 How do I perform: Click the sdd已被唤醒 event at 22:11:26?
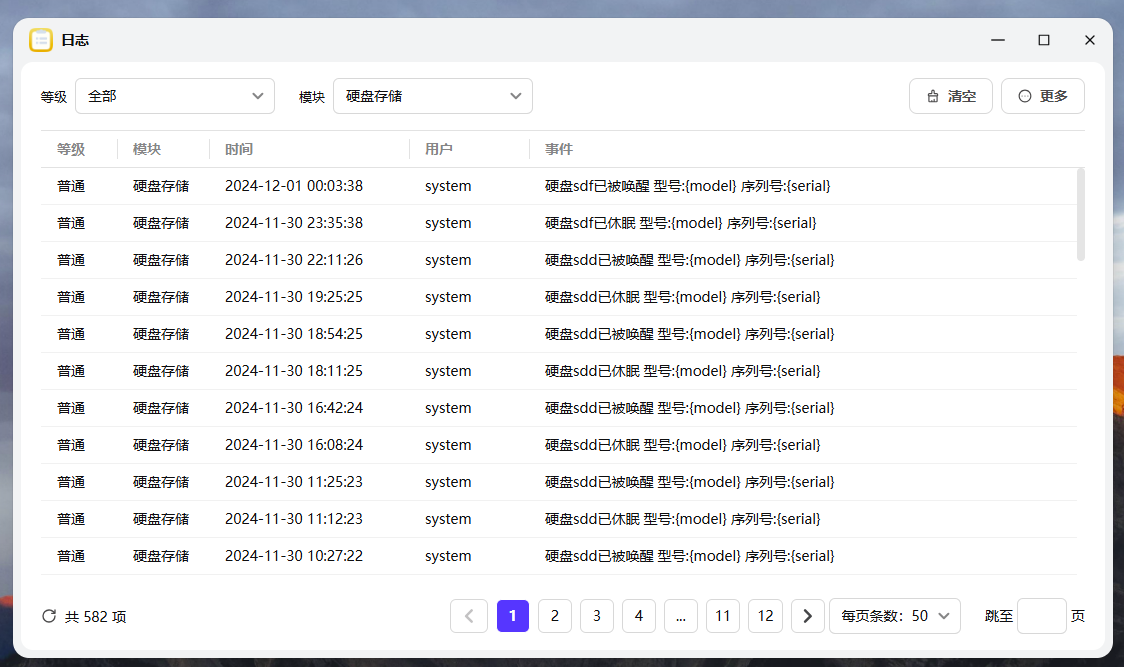[690, 260]
